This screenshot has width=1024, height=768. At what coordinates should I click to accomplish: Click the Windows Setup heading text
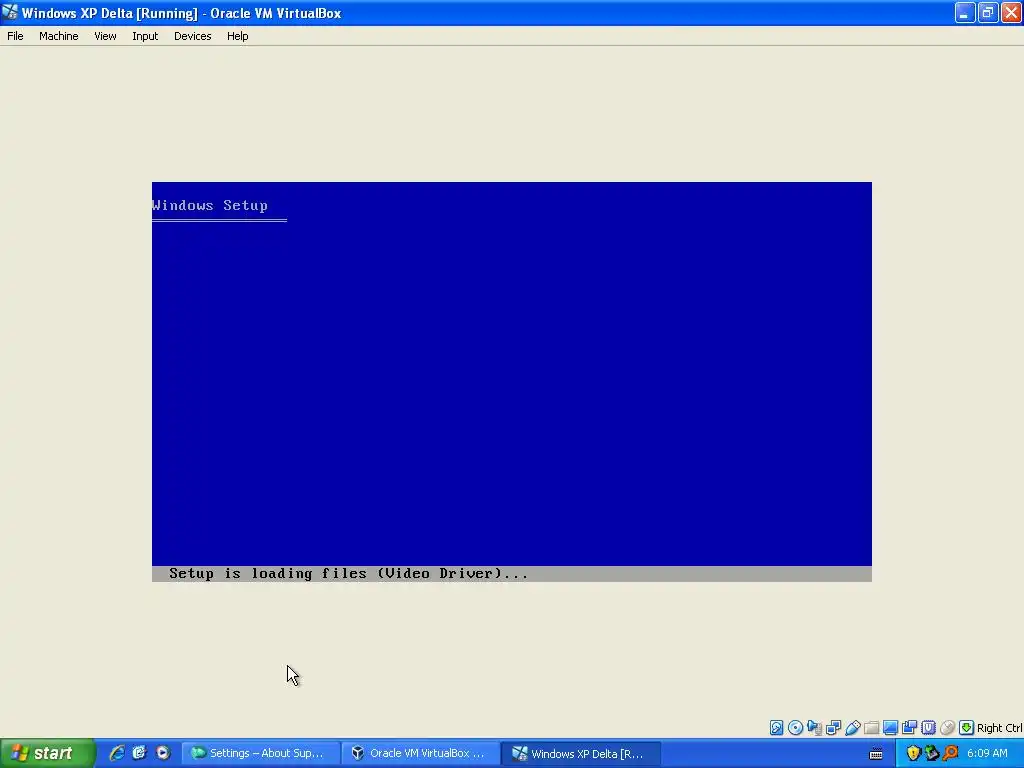pos(210,205)
